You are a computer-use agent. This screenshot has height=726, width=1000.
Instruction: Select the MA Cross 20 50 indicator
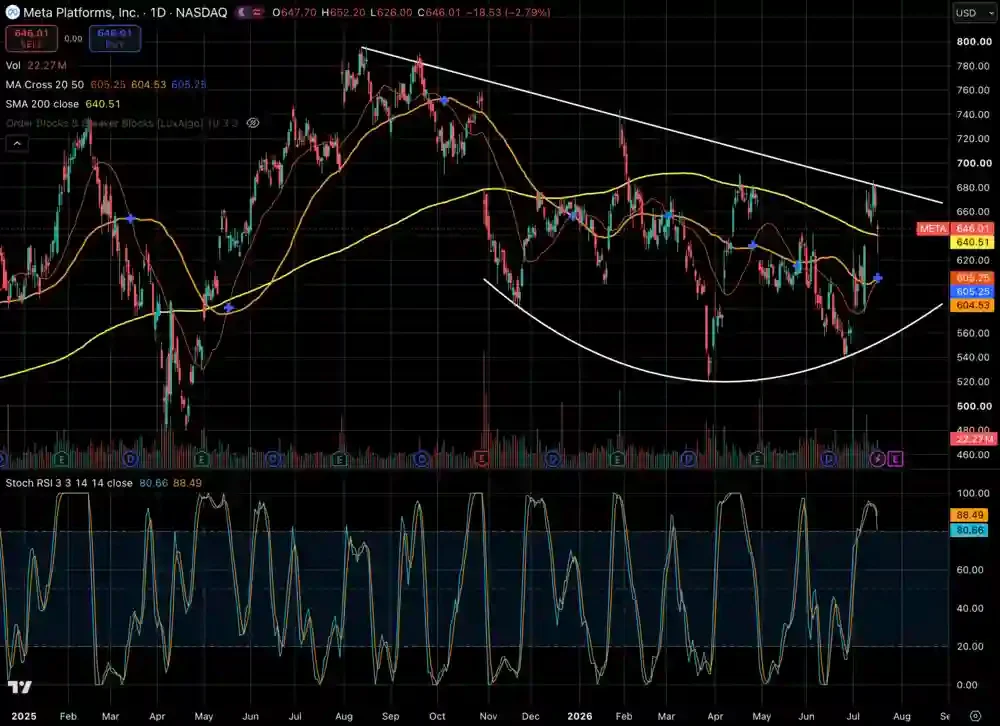click(x=44, y=84)
